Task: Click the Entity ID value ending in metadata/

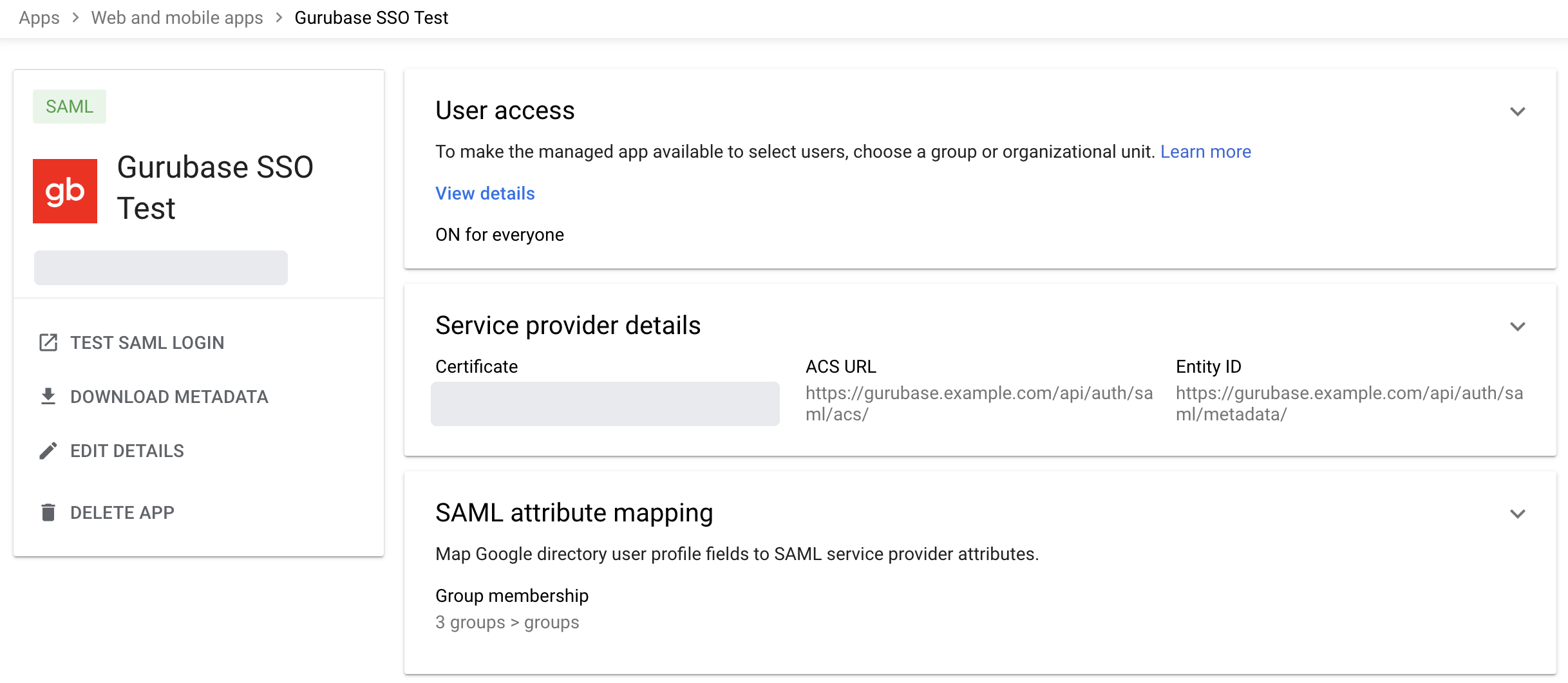Action: pyautogui.click(x=1349, y=404)
